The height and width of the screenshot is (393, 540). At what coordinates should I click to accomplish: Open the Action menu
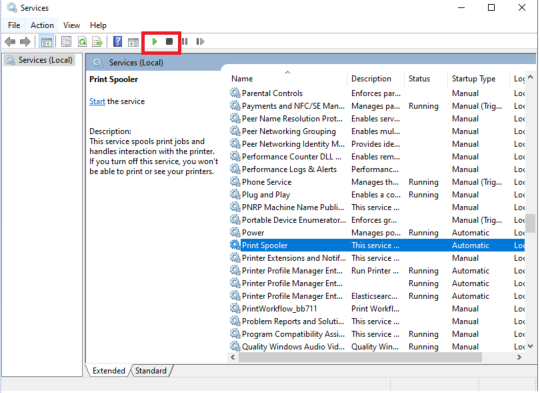42,25
